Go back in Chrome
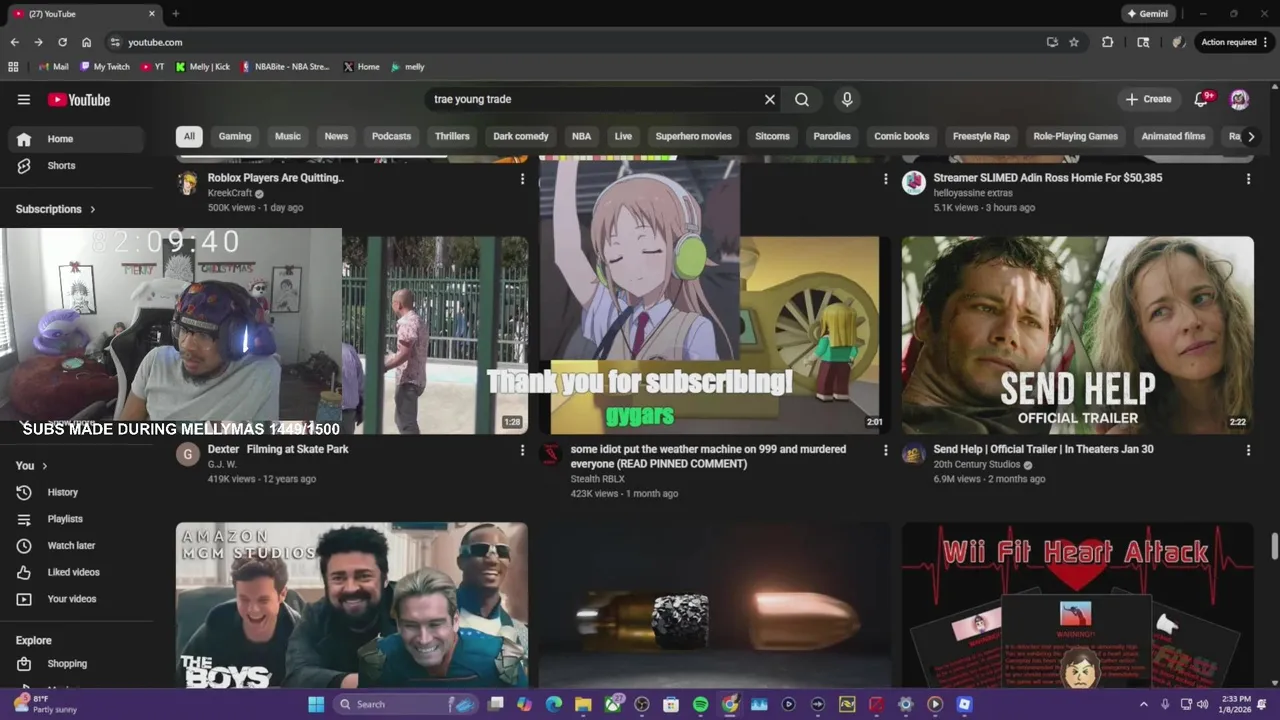1280x720 pixels. [14, 42]
